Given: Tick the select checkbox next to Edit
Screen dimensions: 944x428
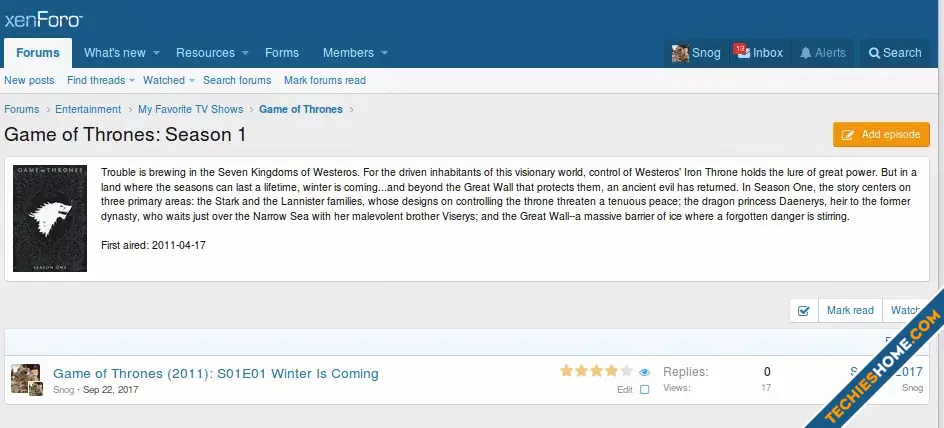Looking at the screenshot, I should click(644, 389).
